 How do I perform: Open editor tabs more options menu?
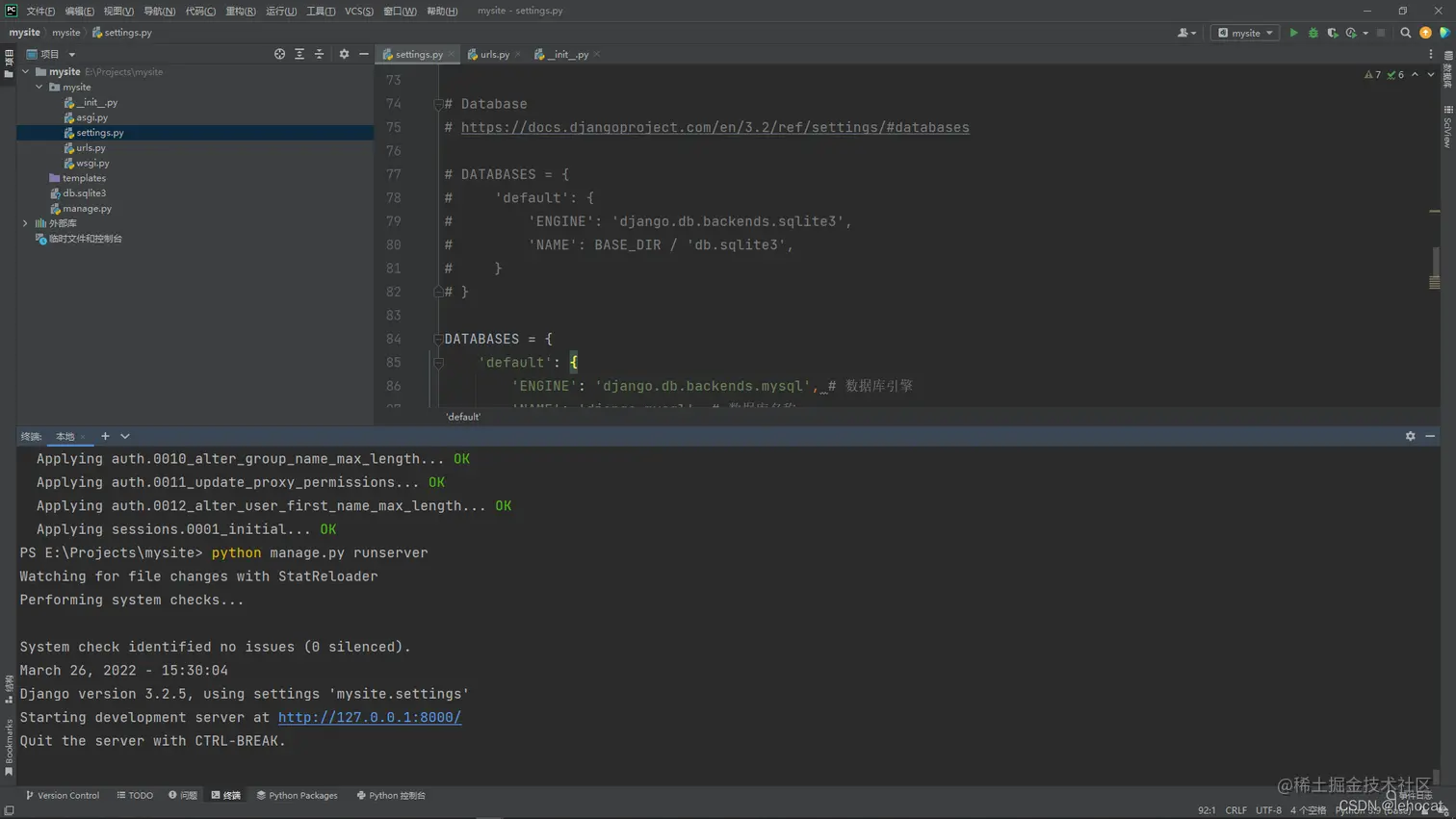1430,54
